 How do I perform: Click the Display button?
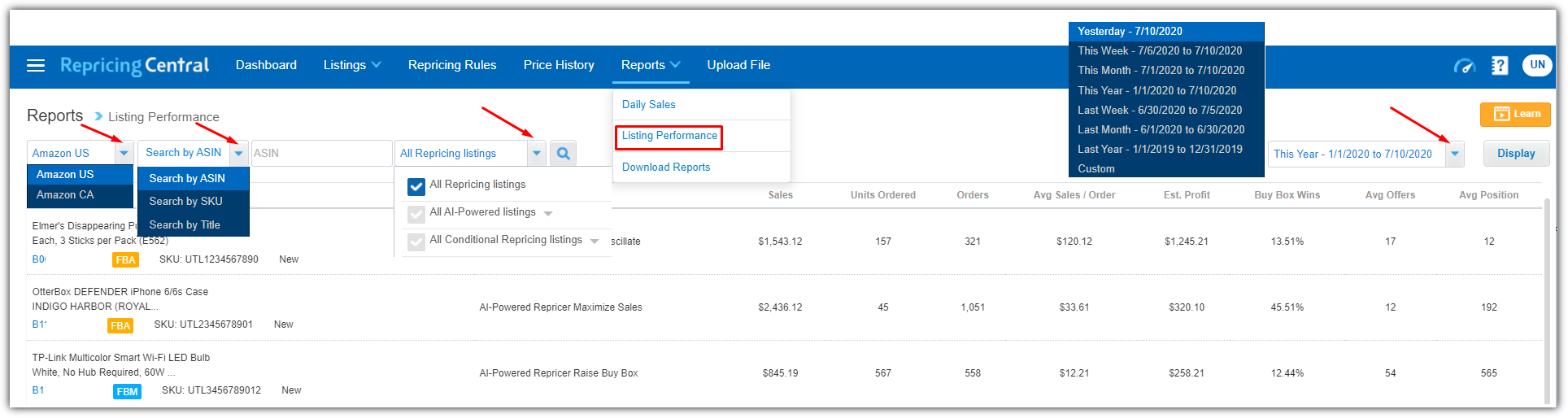pyautogui.click(x=1516, y=153)
